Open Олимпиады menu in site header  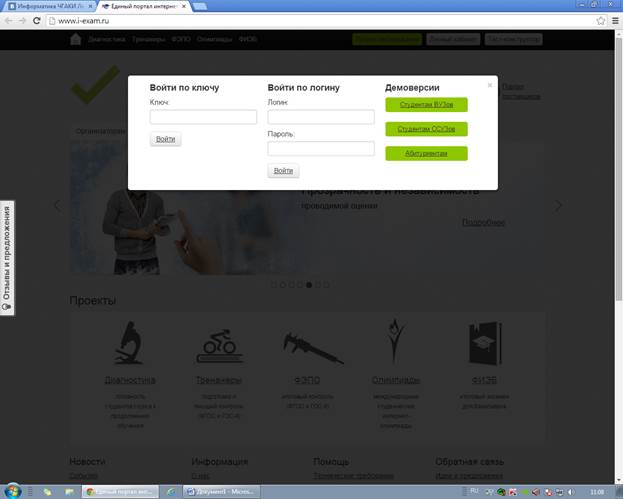pyautogui.click(x=215, y=39)
